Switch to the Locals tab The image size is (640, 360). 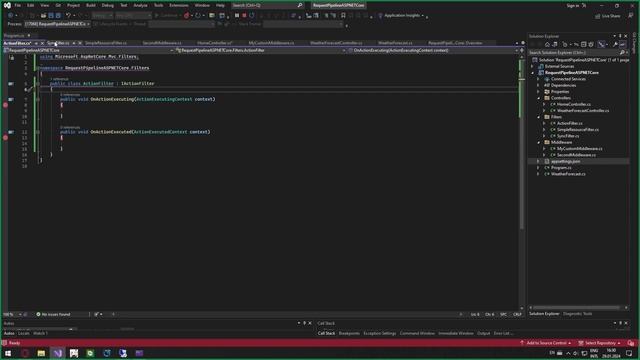(24, 333)
